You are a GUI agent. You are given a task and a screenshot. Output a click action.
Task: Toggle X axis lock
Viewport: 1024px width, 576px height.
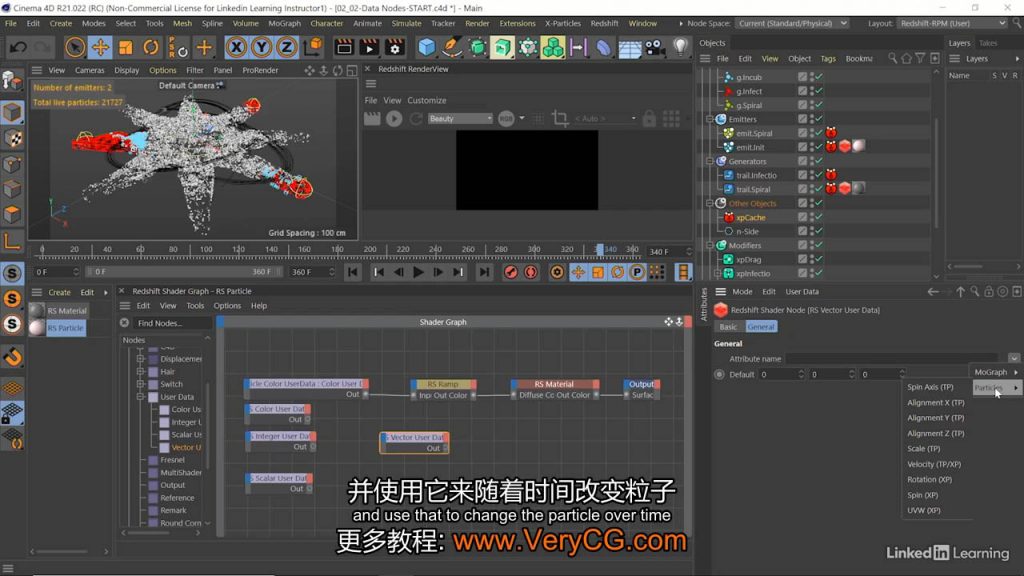(x=236, y=47)
